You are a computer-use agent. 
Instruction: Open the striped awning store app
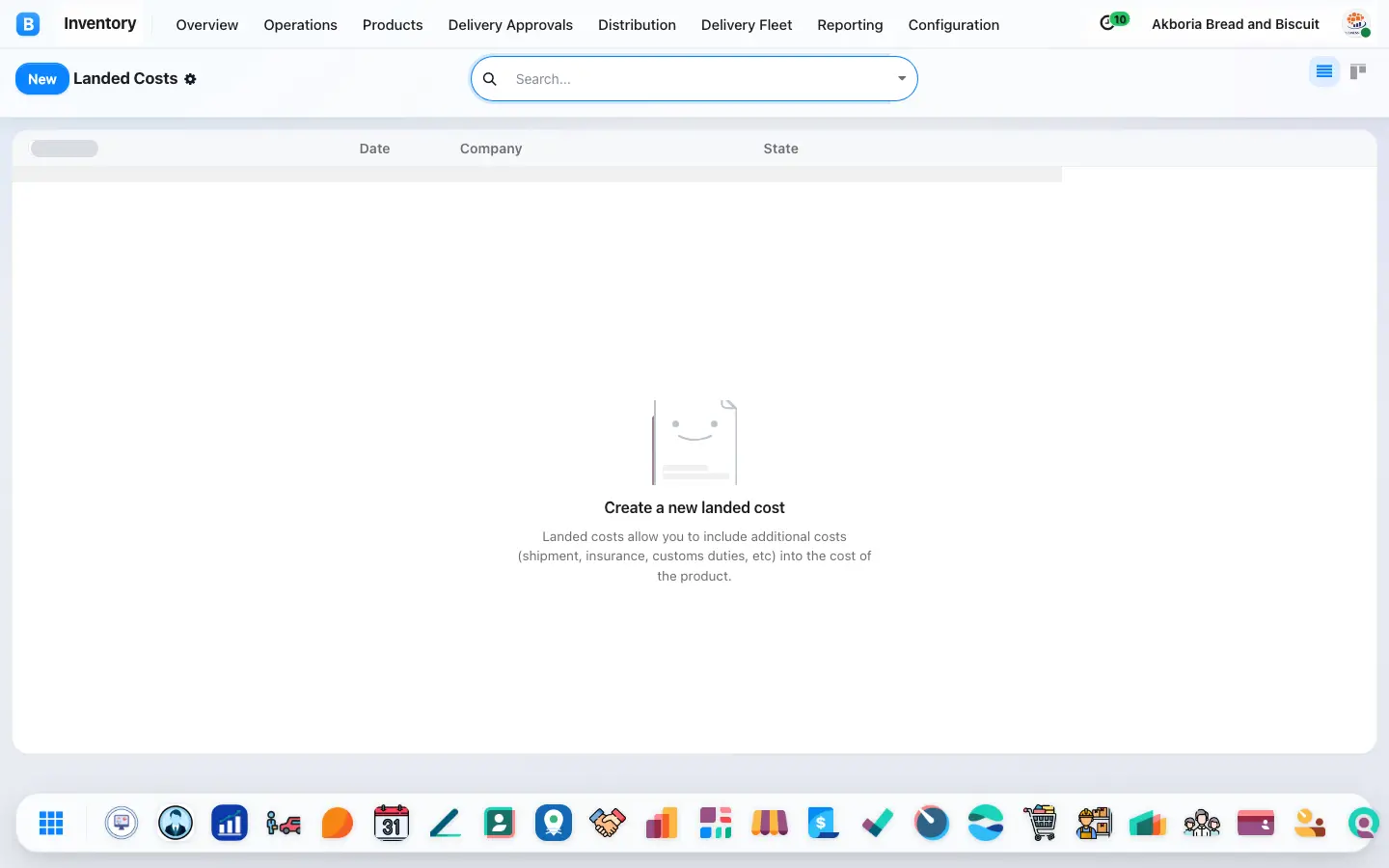coord(770,823)
